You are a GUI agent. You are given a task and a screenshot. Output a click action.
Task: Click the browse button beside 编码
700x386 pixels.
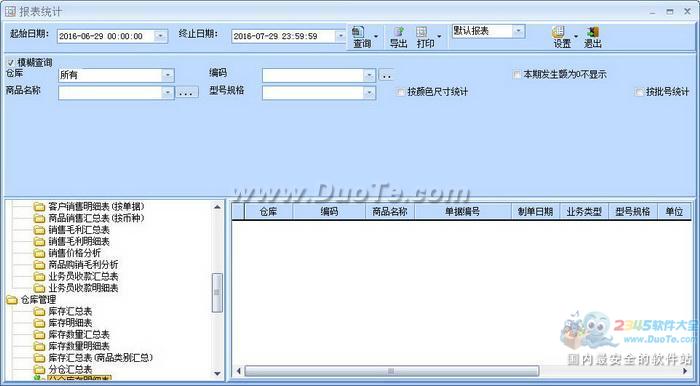pos(386,76)
